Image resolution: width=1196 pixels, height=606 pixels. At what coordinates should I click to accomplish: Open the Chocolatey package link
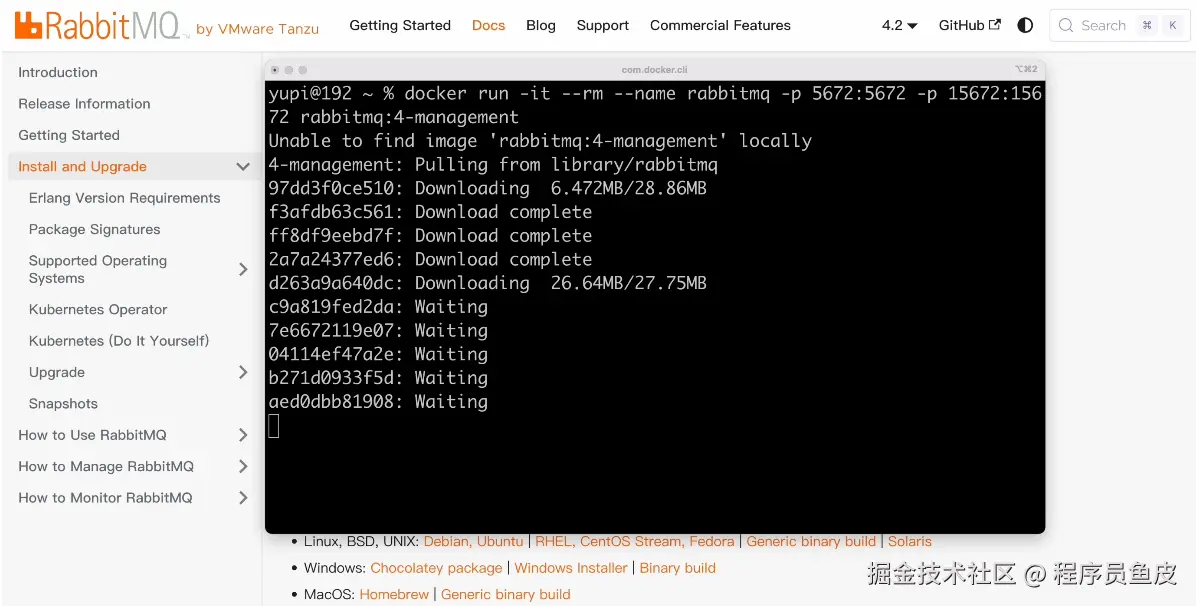436,568
